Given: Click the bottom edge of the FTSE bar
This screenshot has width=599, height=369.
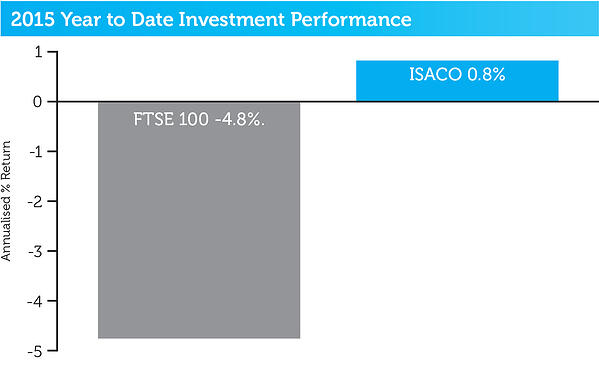Looking at the screenshot, I should (199, 338).
